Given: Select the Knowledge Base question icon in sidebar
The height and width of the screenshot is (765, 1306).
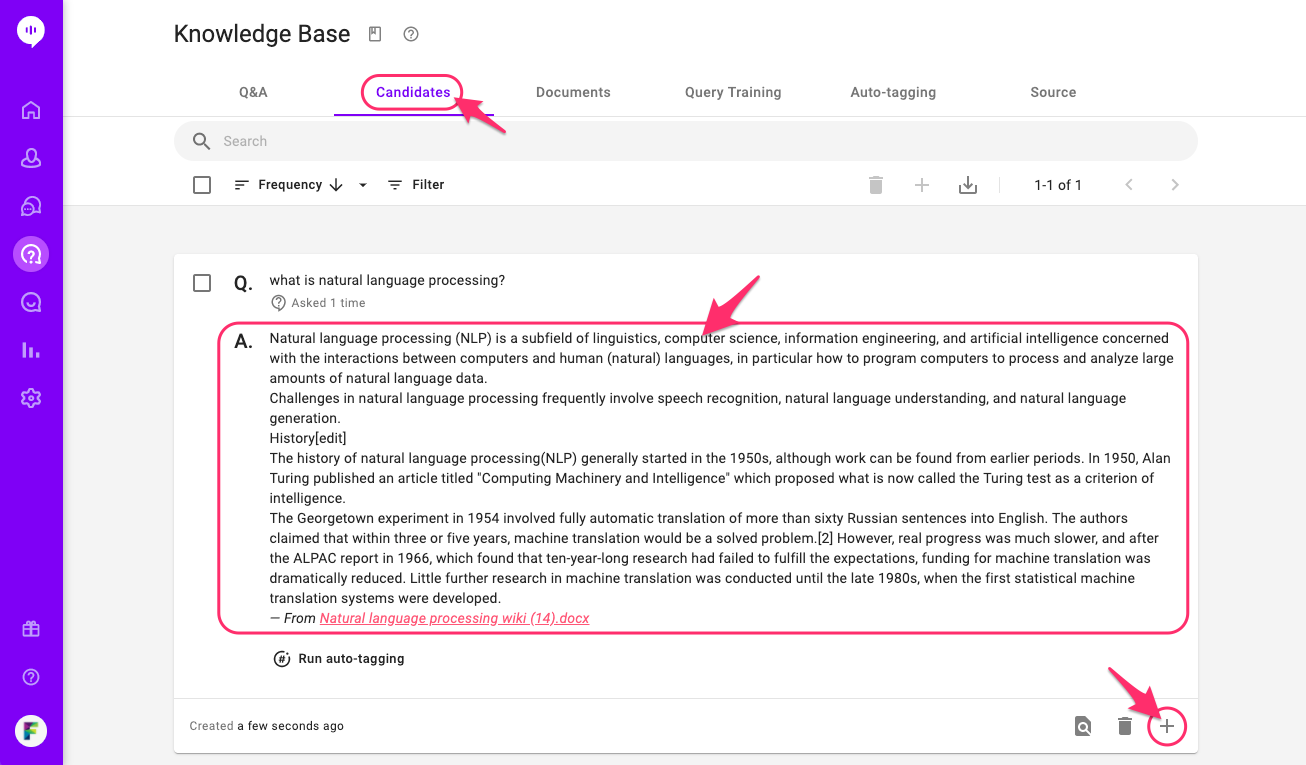Looking at the screenshot, I should [31, 254].
